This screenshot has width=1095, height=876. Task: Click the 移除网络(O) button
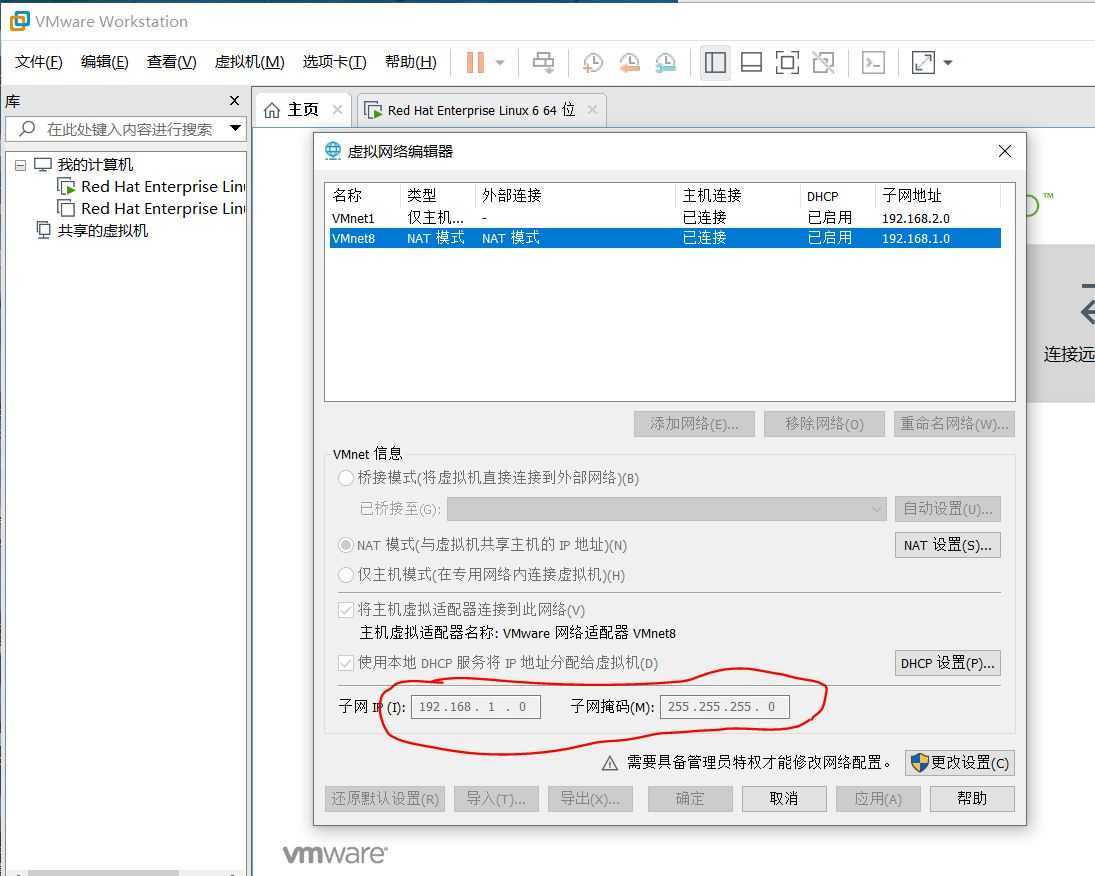coord(824,424)
